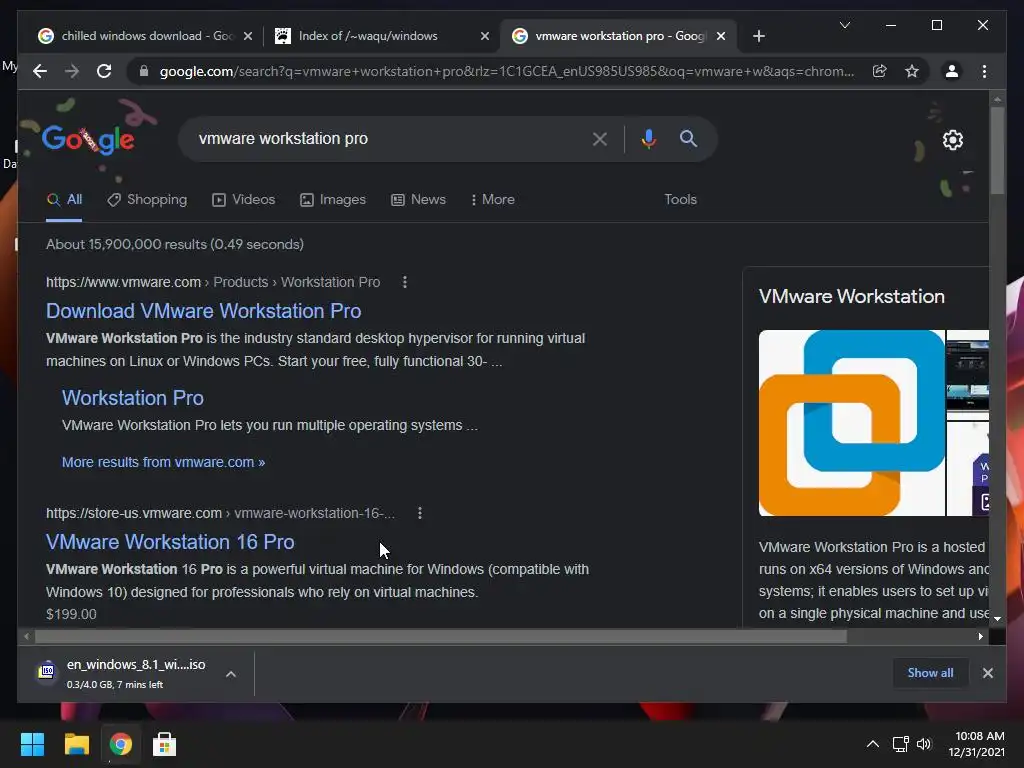Viewport: 1024px width, 768px height.
Task: Click the horizontal scrollbar thumb
Action: [x=441, y=636]
